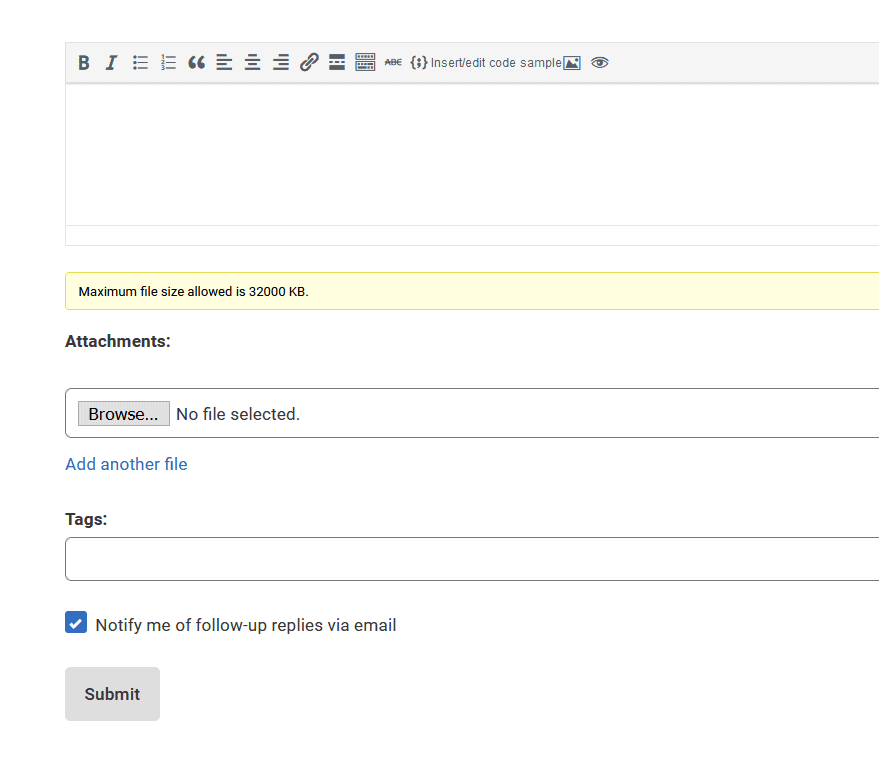This screenshot has width=879, height=781.
Task: Uncheck Notify me of follow-up replies
Action: tap(76, 623)
